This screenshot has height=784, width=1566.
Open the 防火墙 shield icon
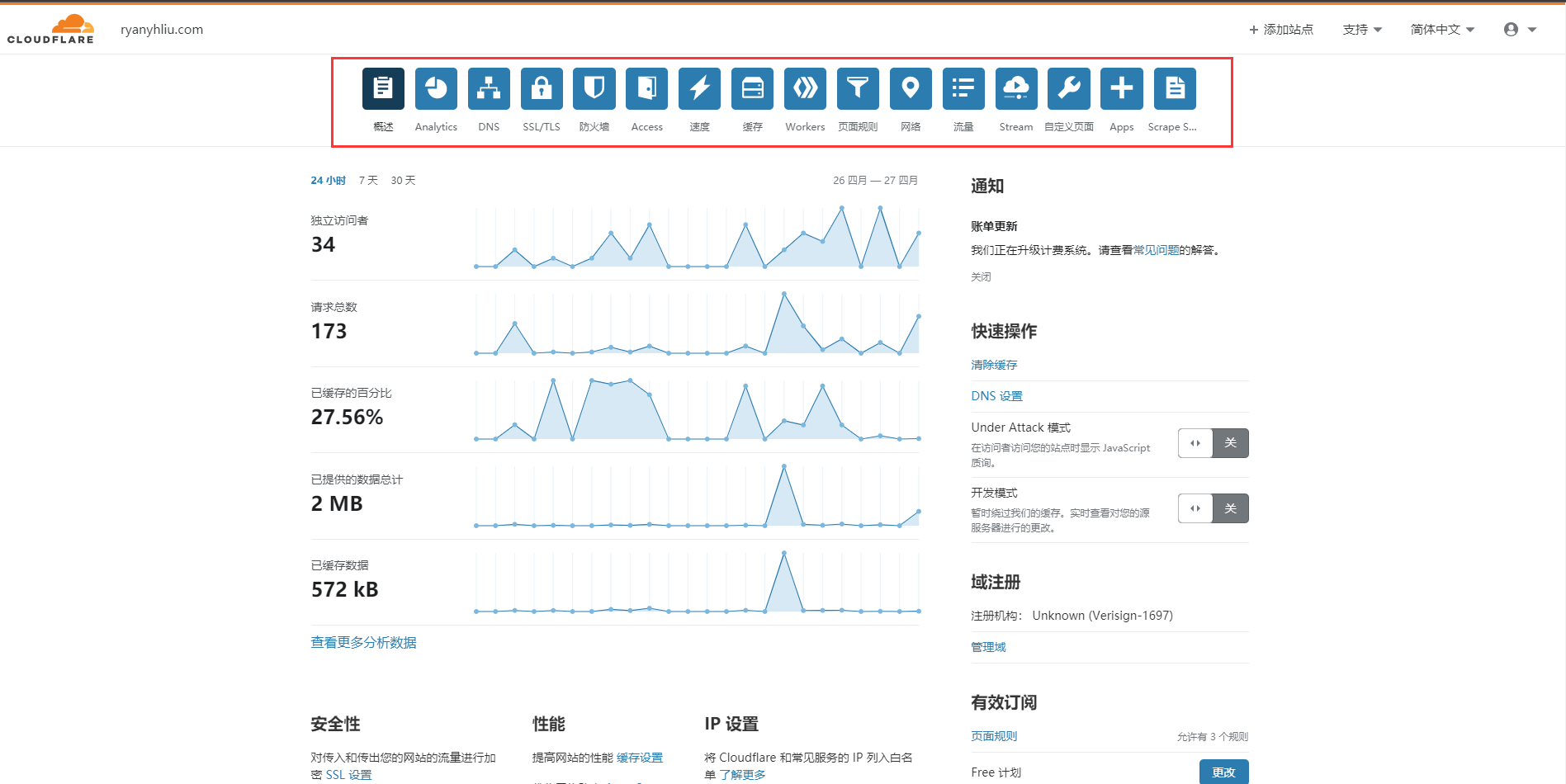[x=594, y=88]
